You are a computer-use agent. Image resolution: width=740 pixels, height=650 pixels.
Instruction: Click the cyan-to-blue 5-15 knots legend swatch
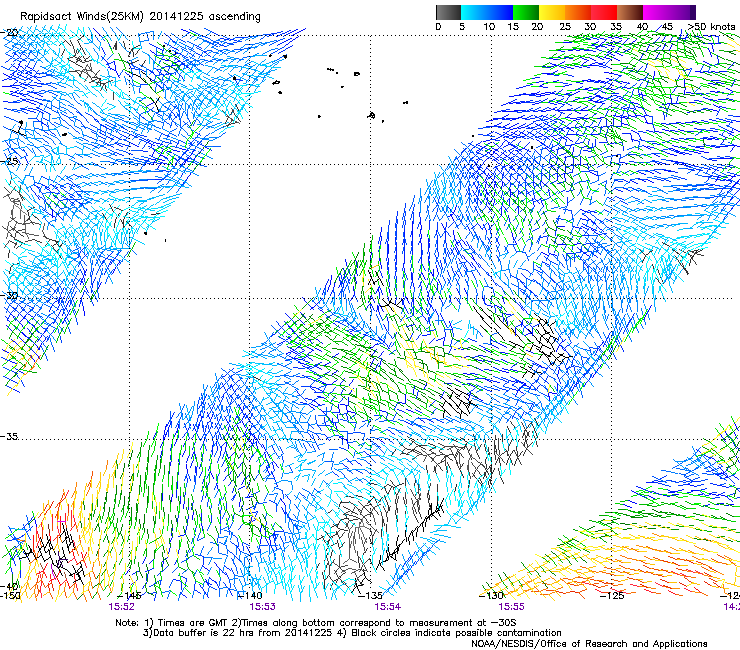coord(487,12)
